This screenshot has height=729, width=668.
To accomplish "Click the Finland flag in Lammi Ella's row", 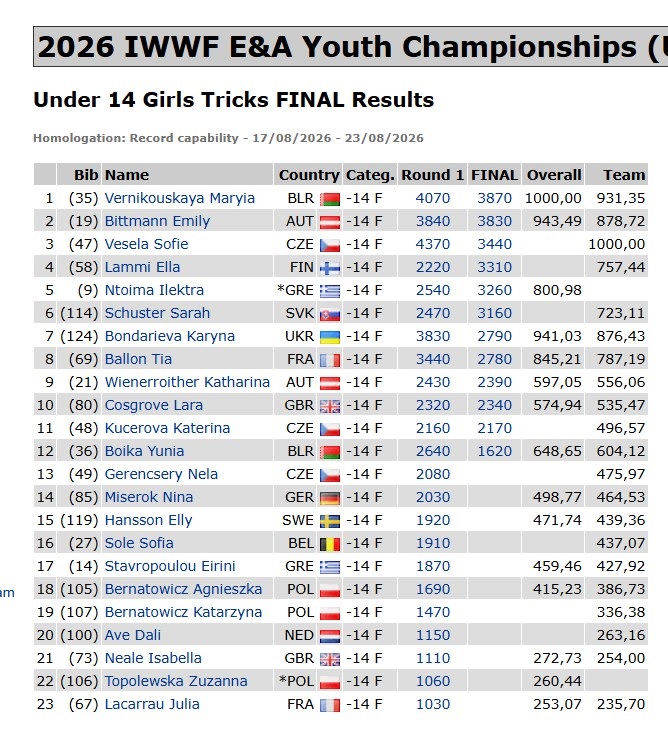I will pos(330,268).
